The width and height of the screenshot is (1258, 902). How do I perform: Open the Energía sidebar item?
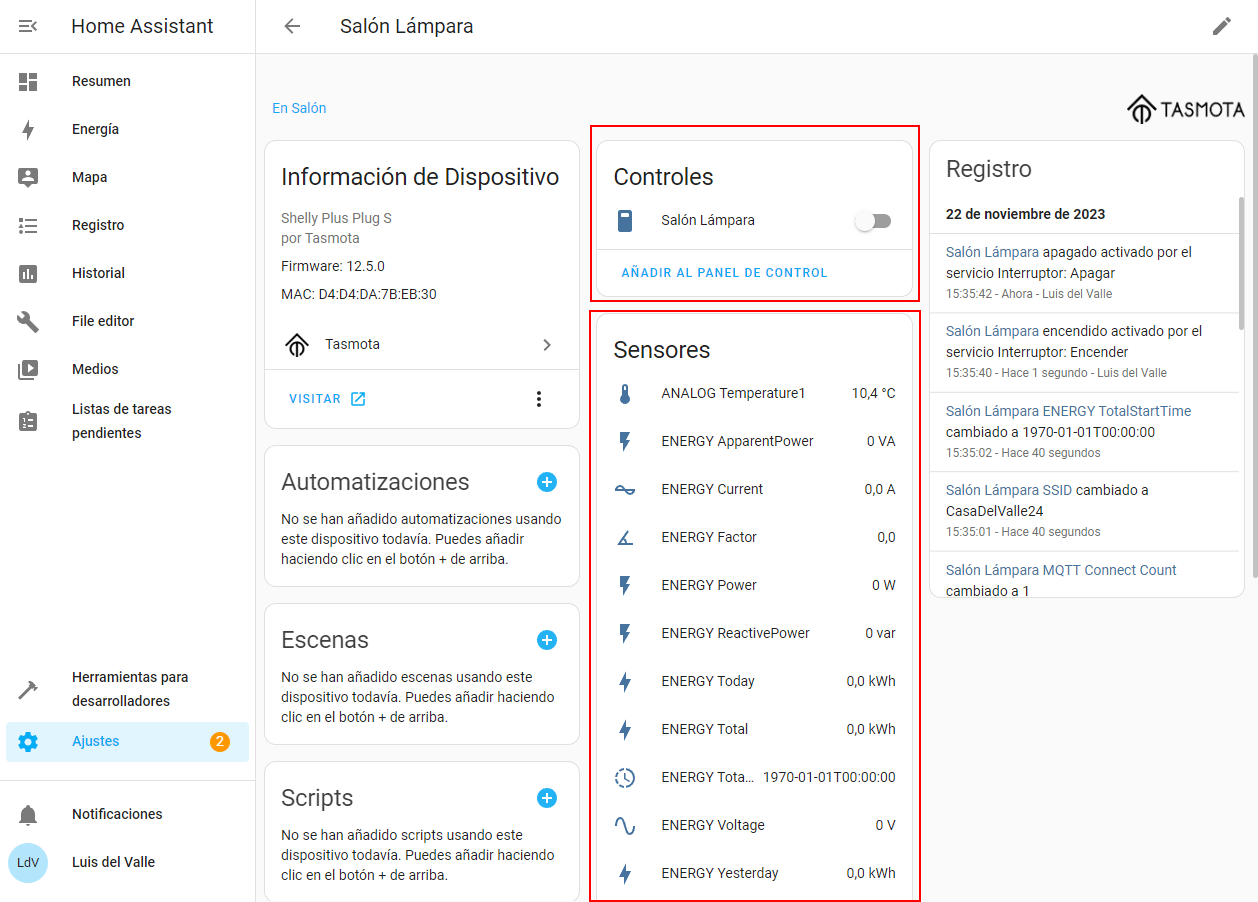click(95, 129)
